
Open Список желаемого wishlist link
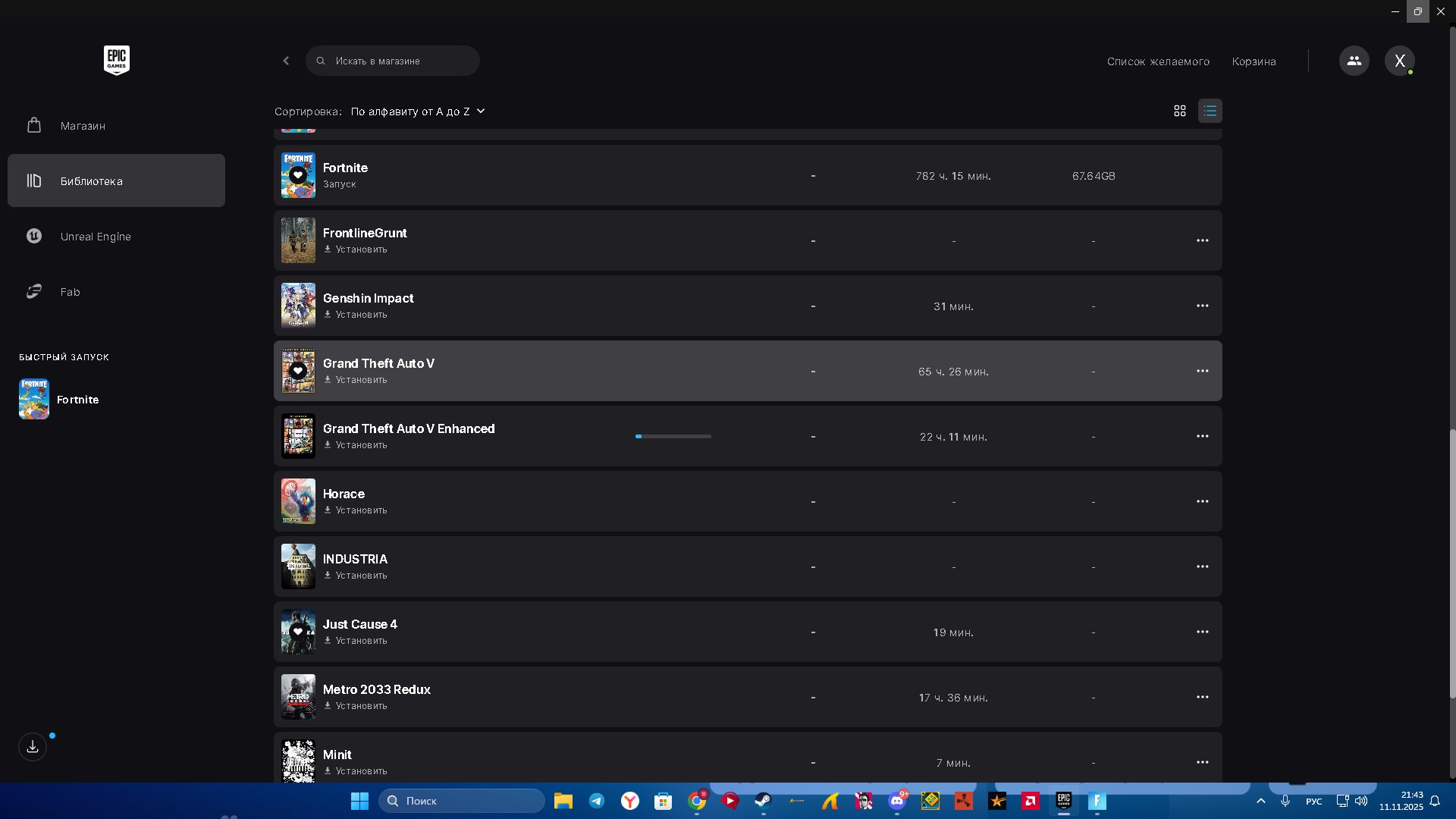[1158, 61]
